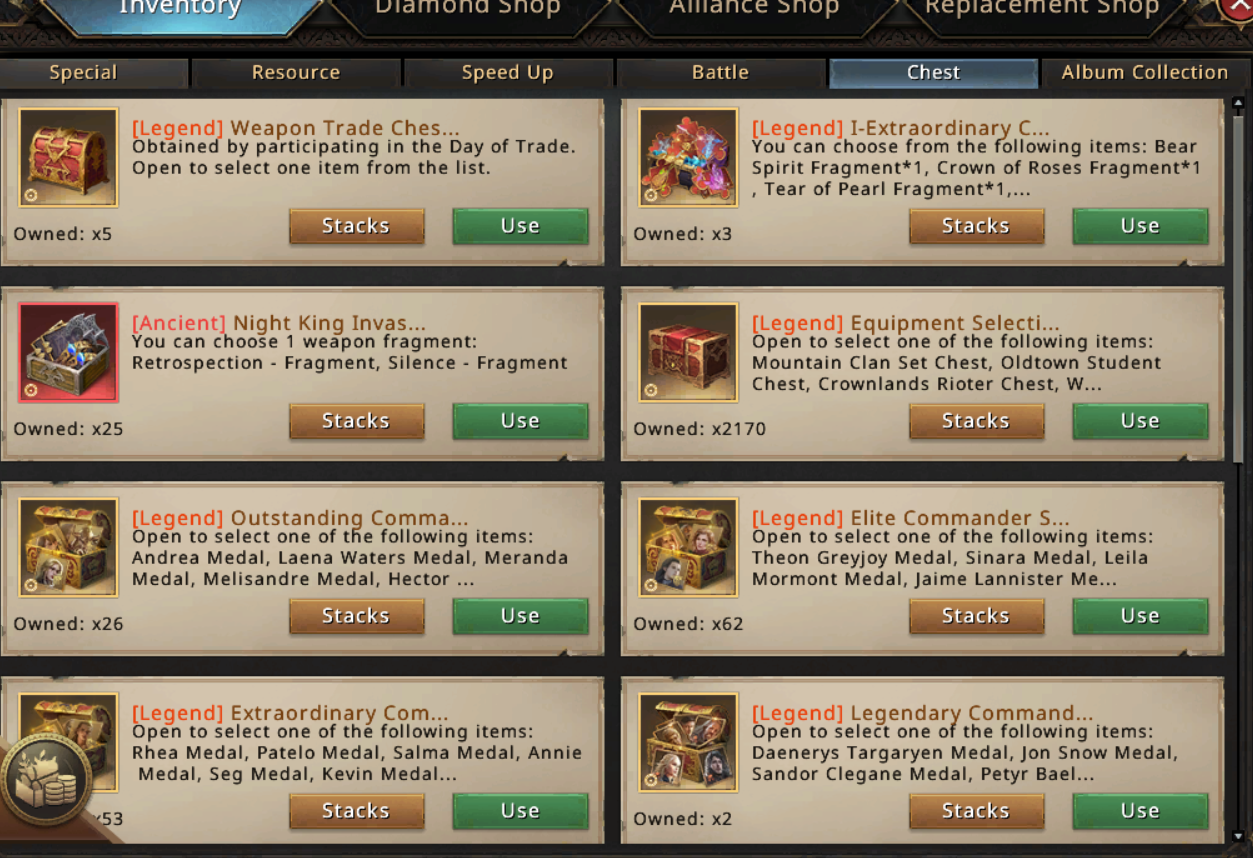This screenshot has width=1253, height=858.
Task: Use the Legendary Commander chest
Action: point(1140,811)
